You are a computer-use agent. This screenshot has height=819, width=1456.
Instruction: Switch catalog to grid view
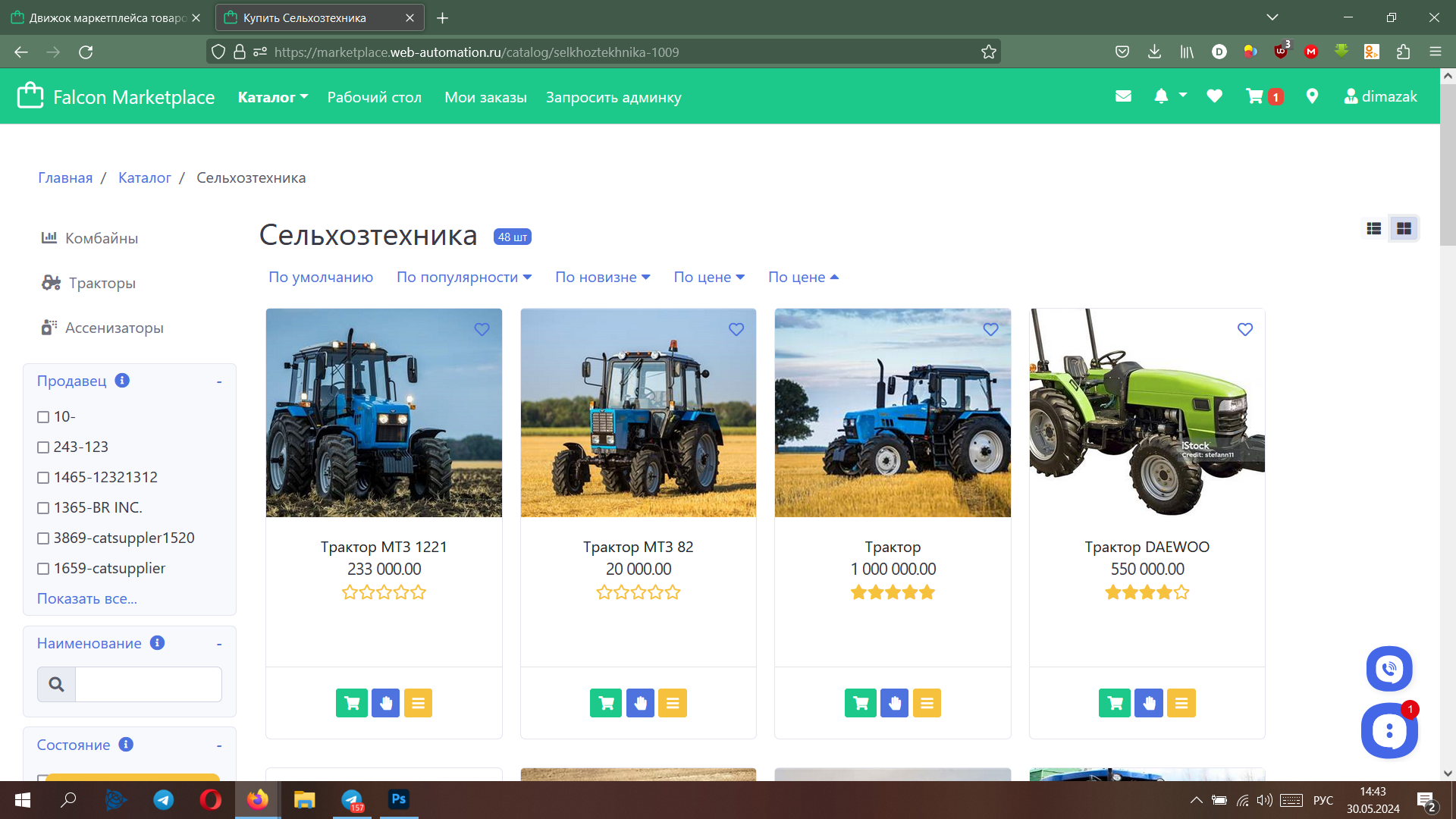(x=1404, y=228)
